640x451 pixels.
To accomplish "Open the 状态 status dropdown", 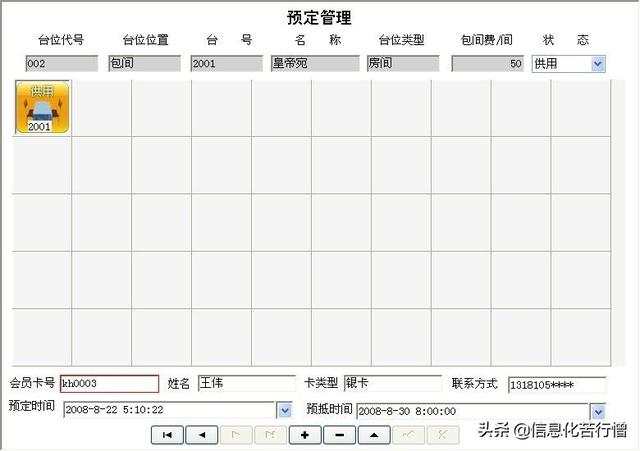I will (598, 64).
